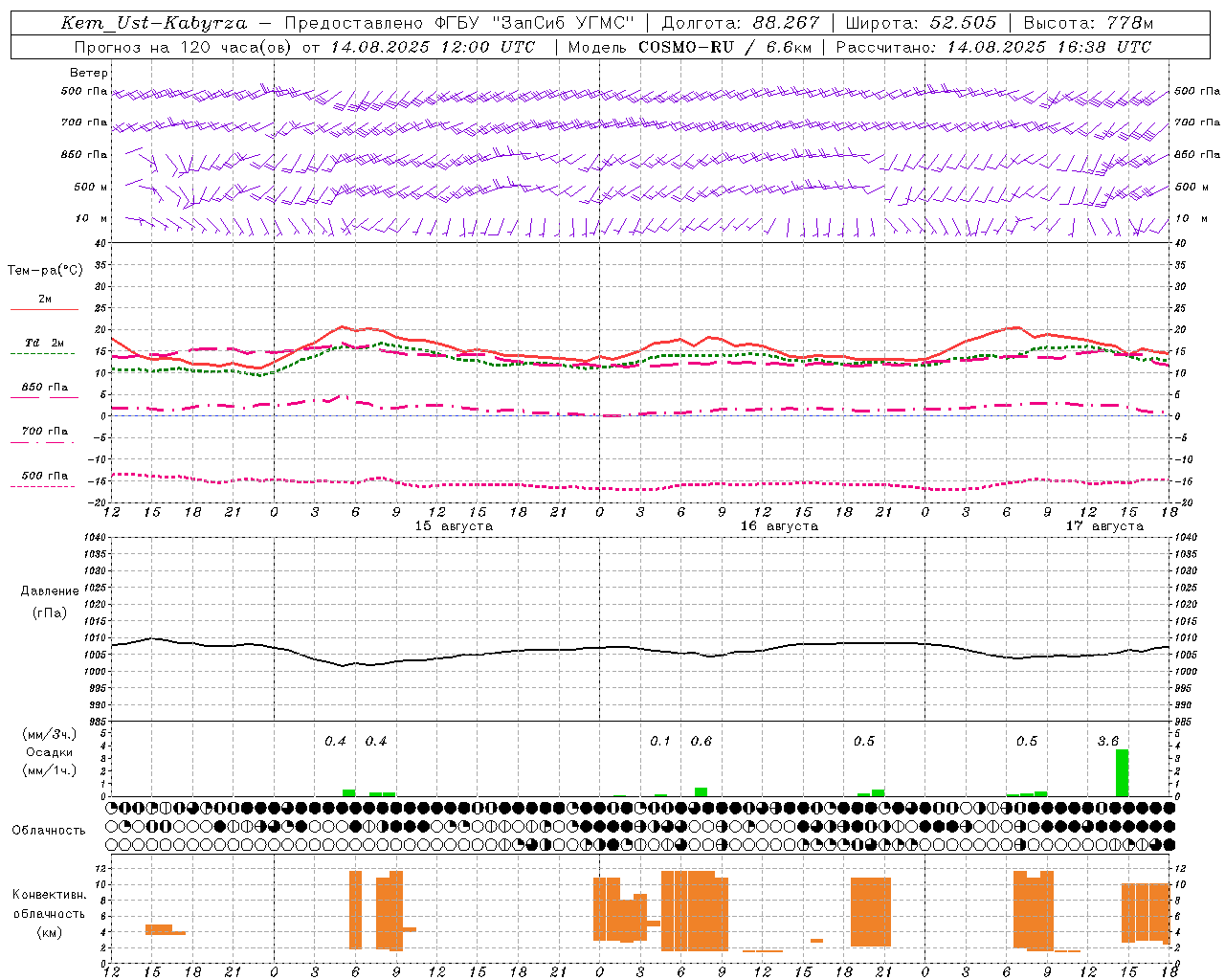Click the elevation value 778м
The image size is (1225, 980).
point(1129,23)
